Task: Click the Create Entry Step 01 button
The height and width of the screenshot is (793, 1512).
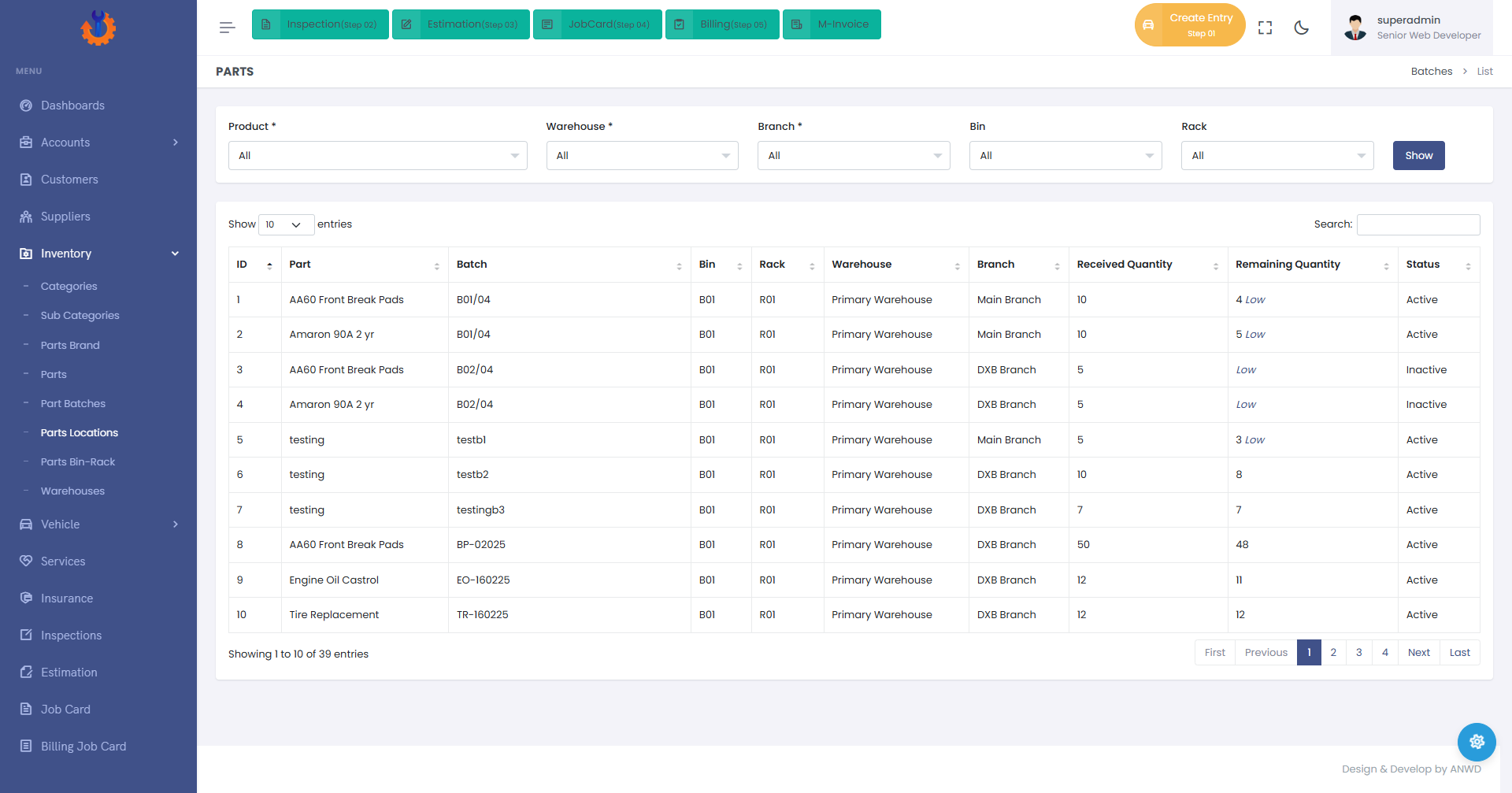Action: coord(1190,25)
